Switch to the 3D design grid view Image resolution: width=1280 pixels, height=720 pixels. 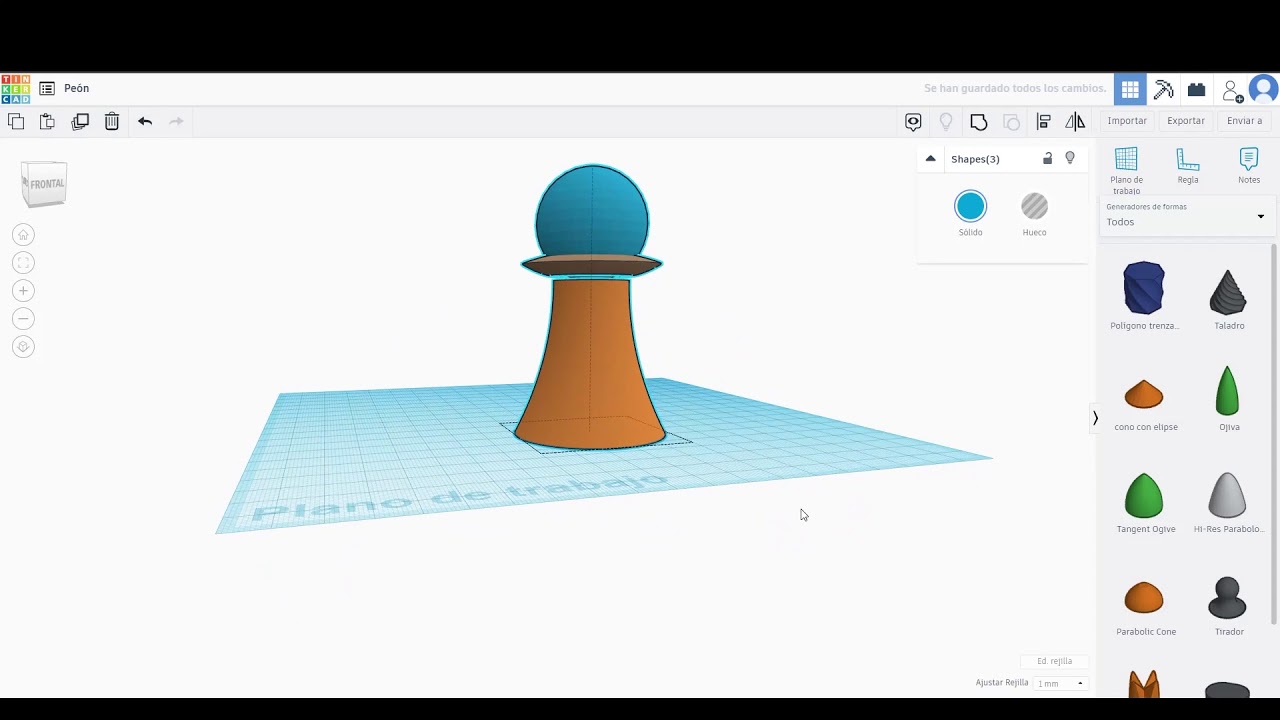(1130, 89)
